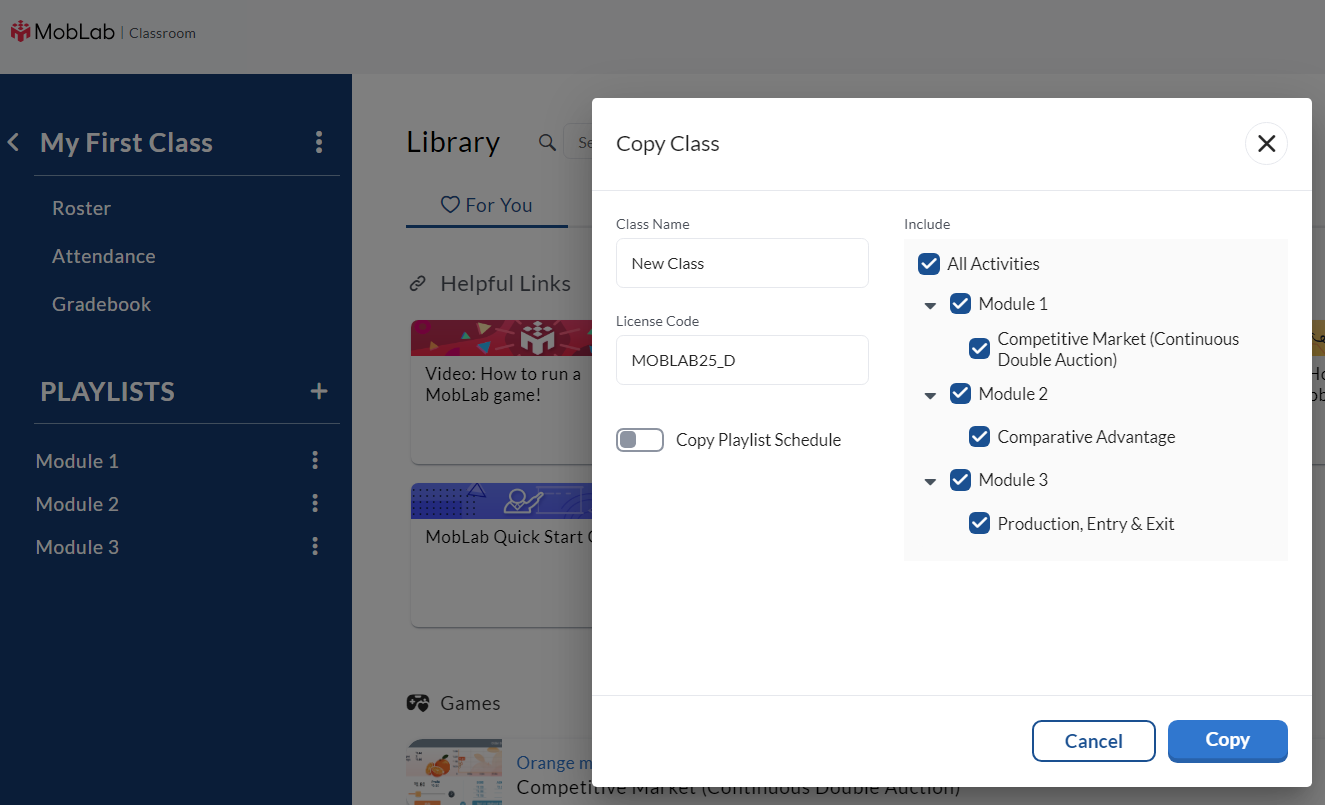Click the Cancel button
1325x805 pixels.
(1094, 741)
